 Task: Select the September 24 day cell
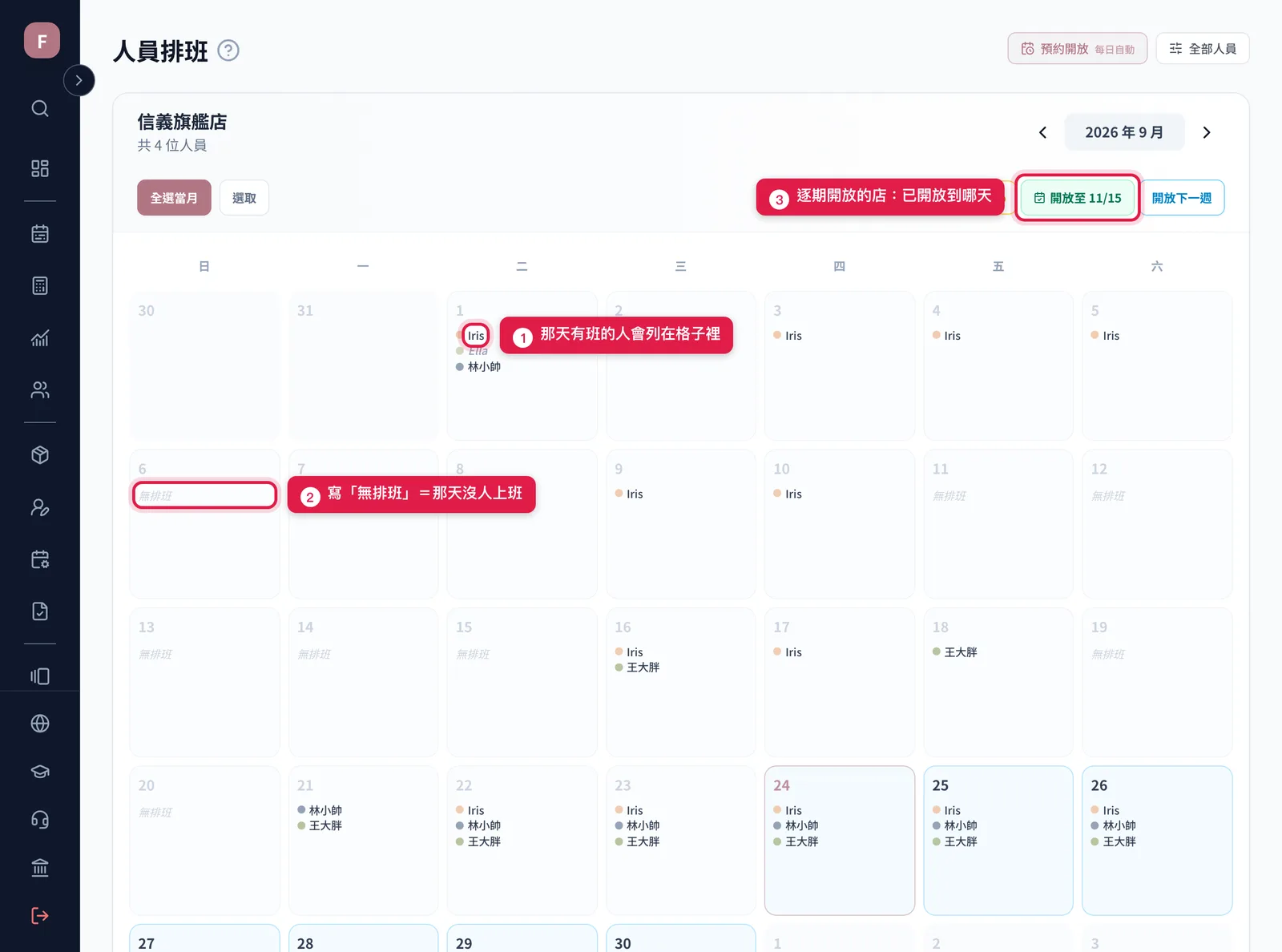(x=839, y=841)
